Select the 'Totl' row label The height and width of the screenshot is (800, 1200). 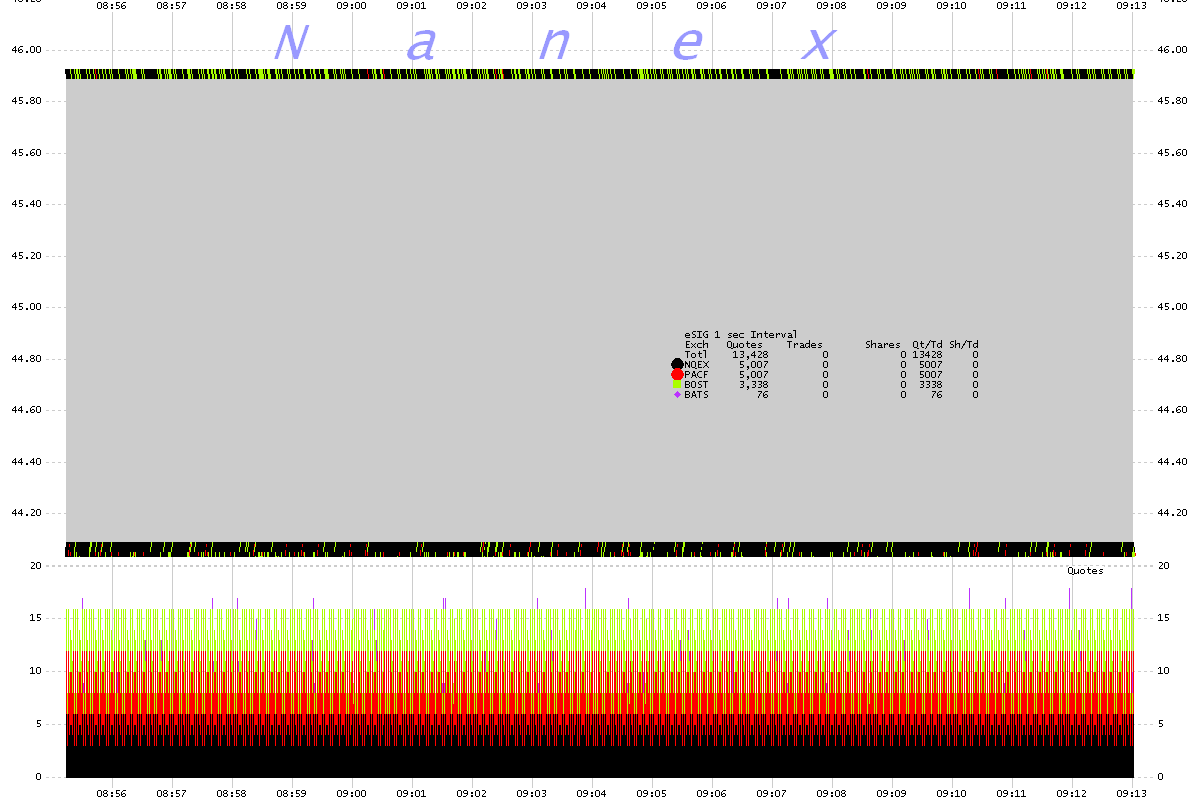(x=696, y=354)
